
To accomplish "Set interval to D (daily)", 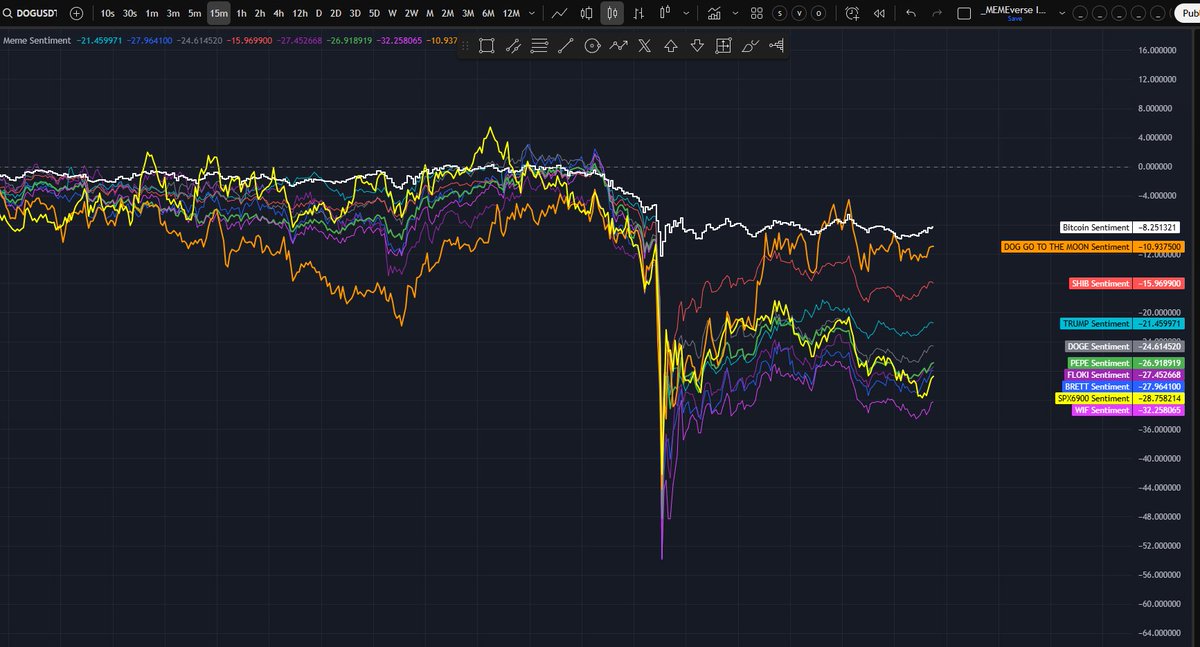I will click(x=319, y=14).
